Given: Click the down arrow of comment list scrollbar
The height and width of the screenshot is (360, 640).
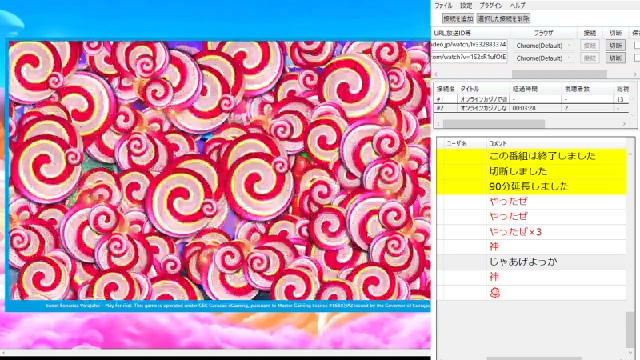Looking at the screenshot, I should click(x=631, y=352).
